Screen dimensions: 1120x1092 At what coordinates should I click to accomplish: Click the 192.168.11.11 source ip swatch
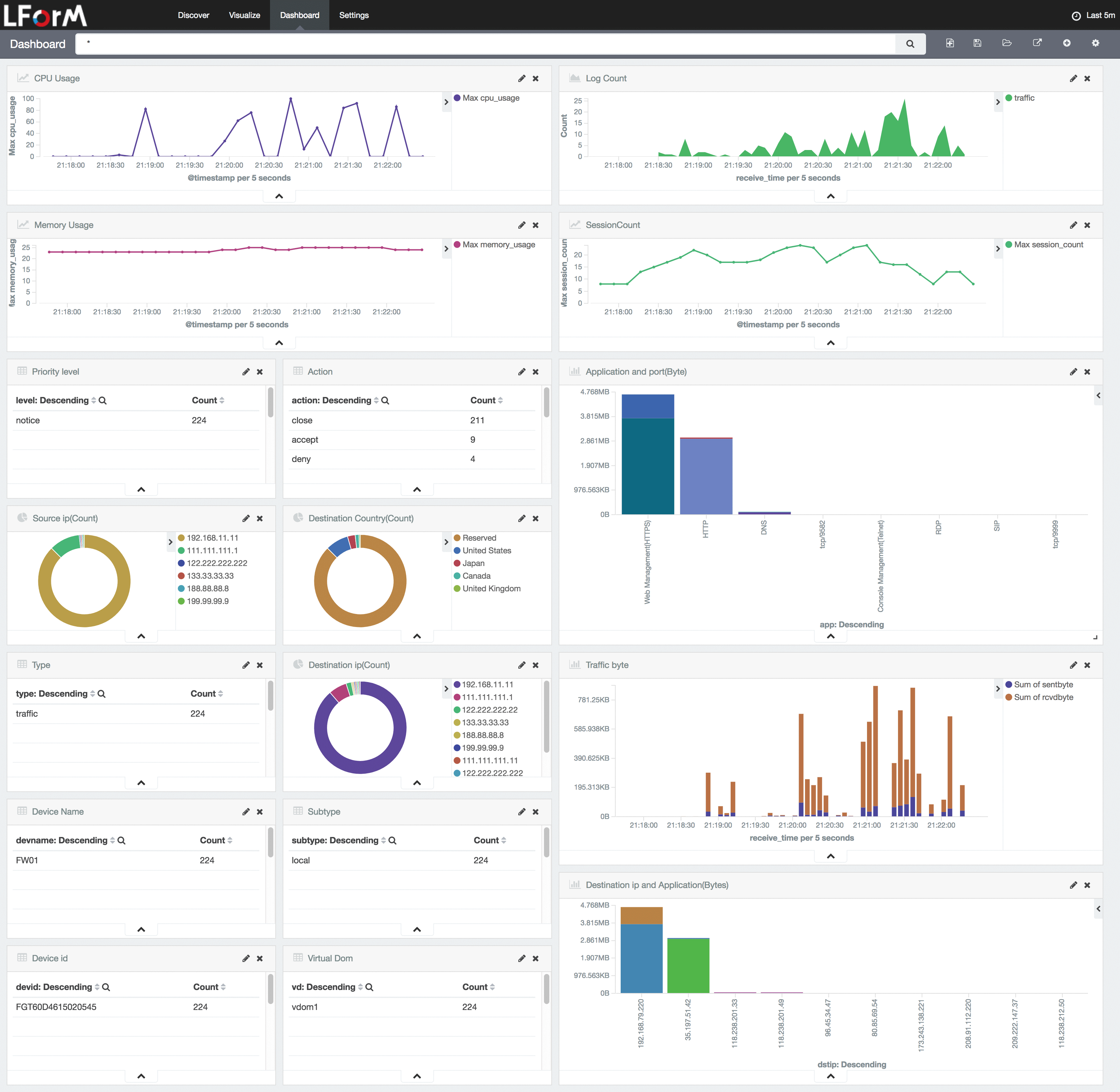tap(181, 538)
